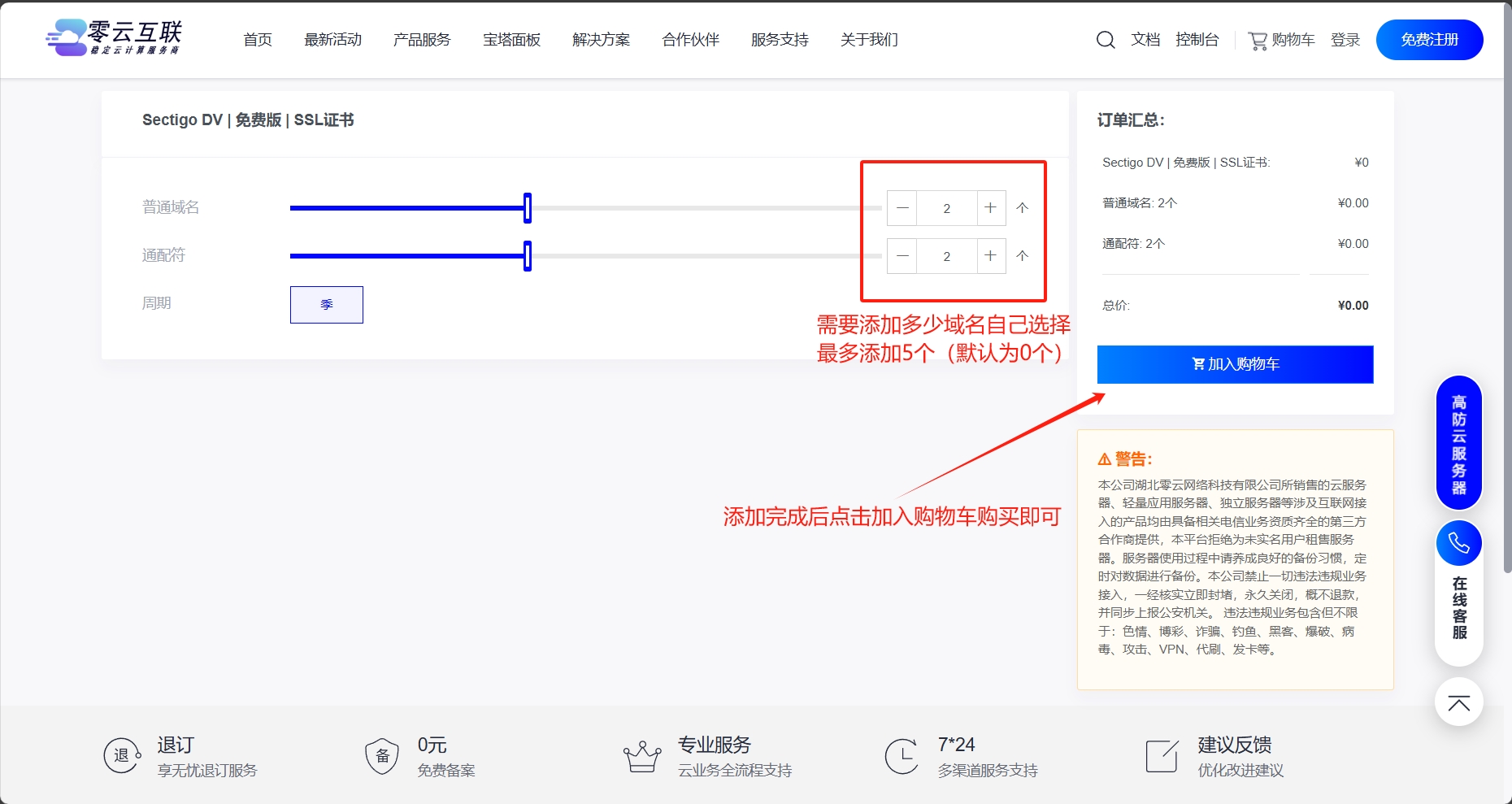Click 多渠道服务支持 text
The height and width of the screenshot is (804, 1512).
988,771
